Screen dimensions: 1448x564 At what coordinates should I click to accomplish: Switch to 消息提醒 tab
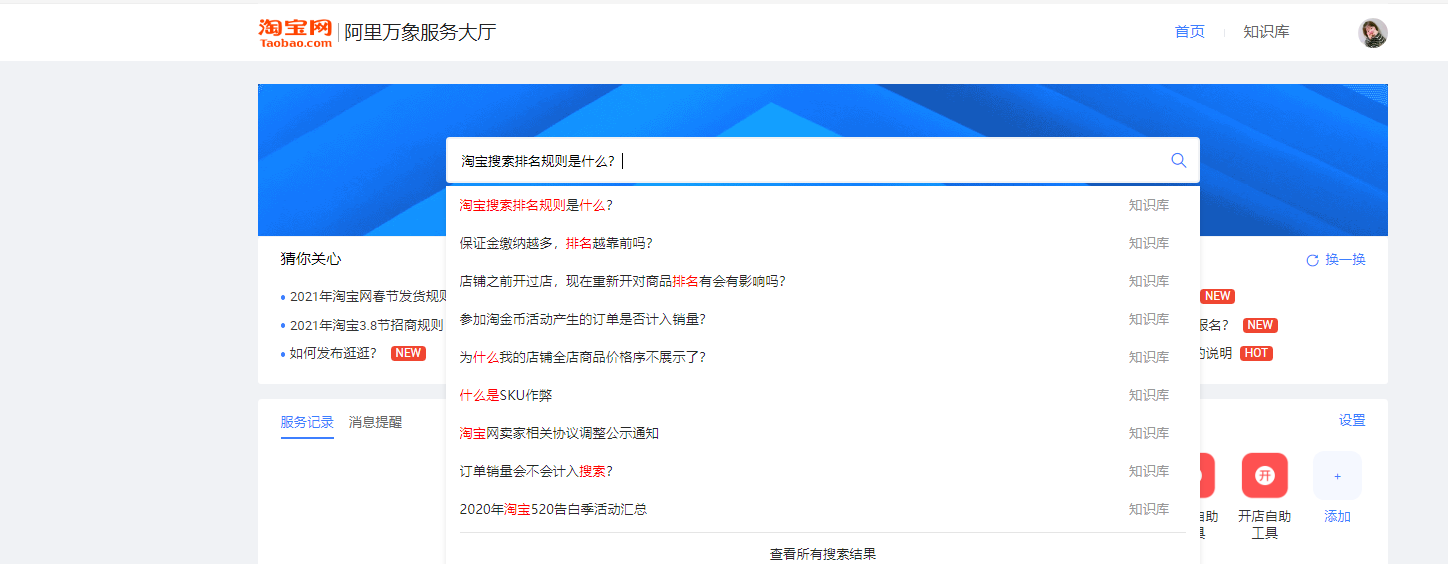pos(375,422)
